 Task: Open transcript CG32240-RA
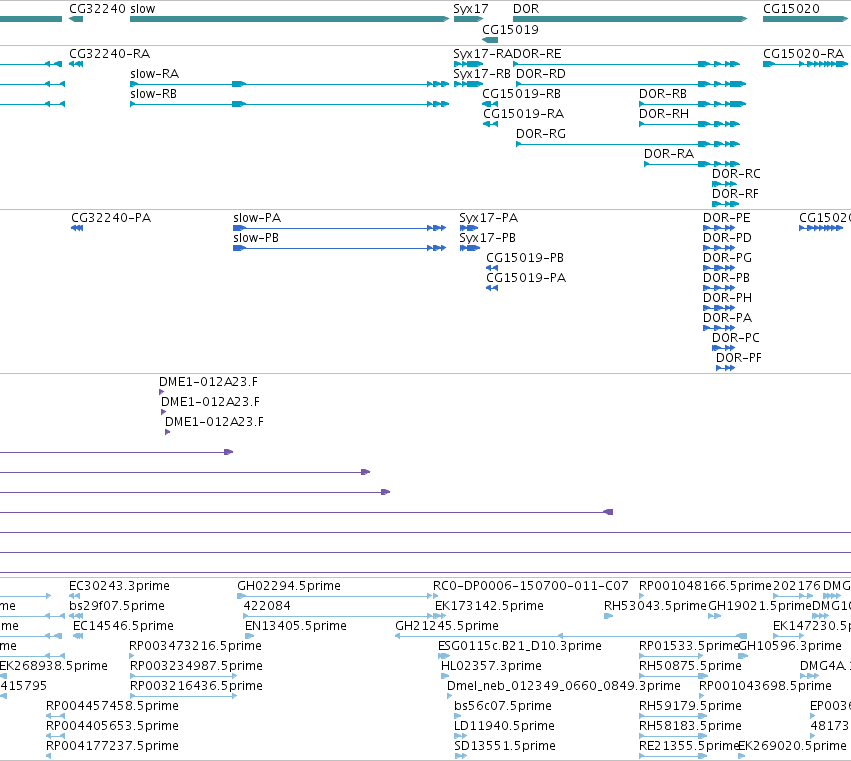pyautogui.click(x=110, y=54)
